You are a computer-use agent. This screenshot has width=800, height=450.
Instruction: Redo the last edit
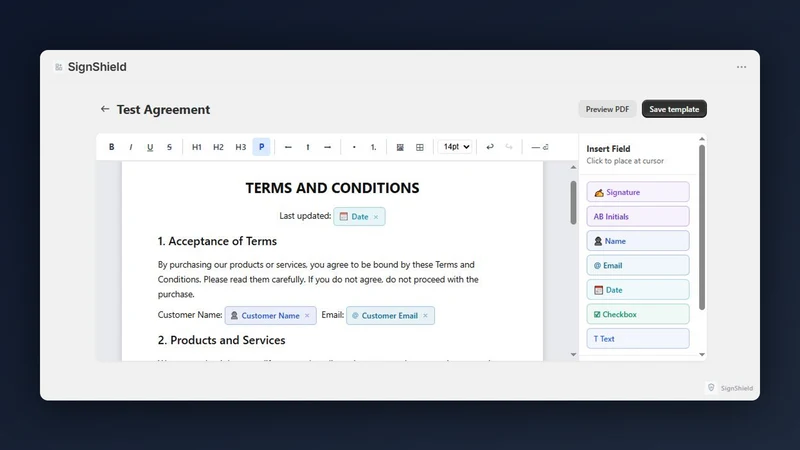tap(509, 147)
